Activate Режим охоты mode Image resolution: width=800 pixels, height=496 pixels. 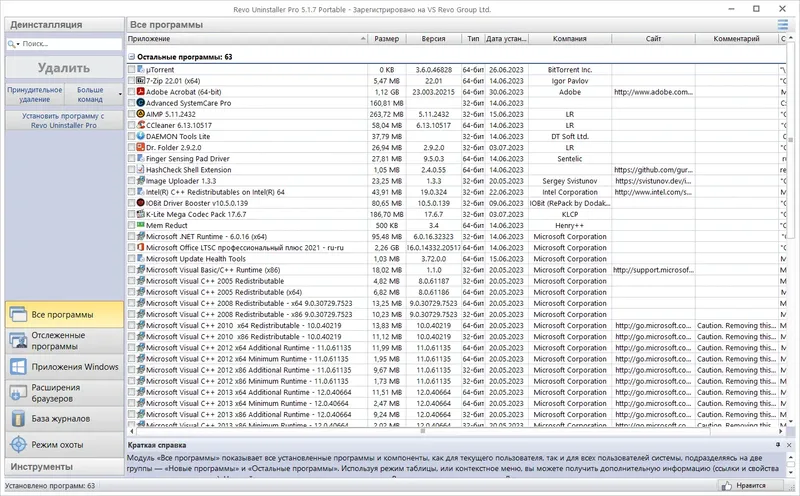64,444
